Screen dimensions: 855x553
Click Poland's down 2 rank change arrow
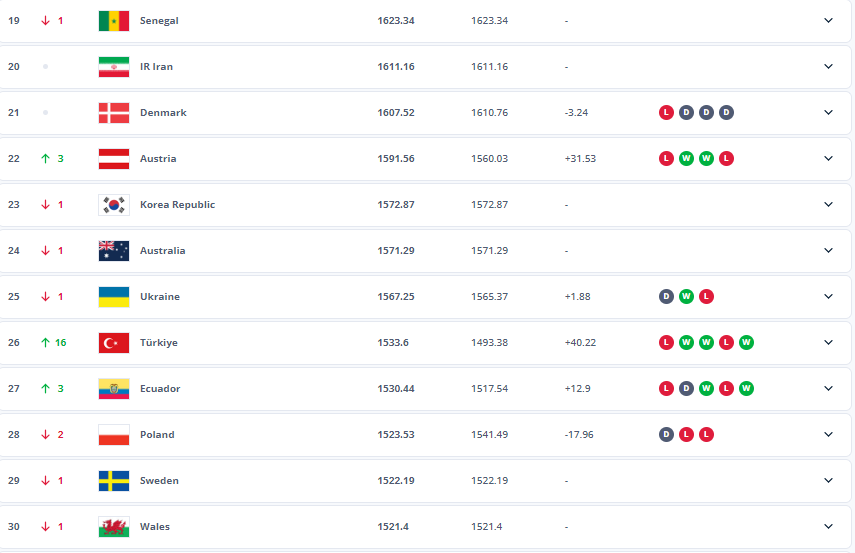point(45,434)
